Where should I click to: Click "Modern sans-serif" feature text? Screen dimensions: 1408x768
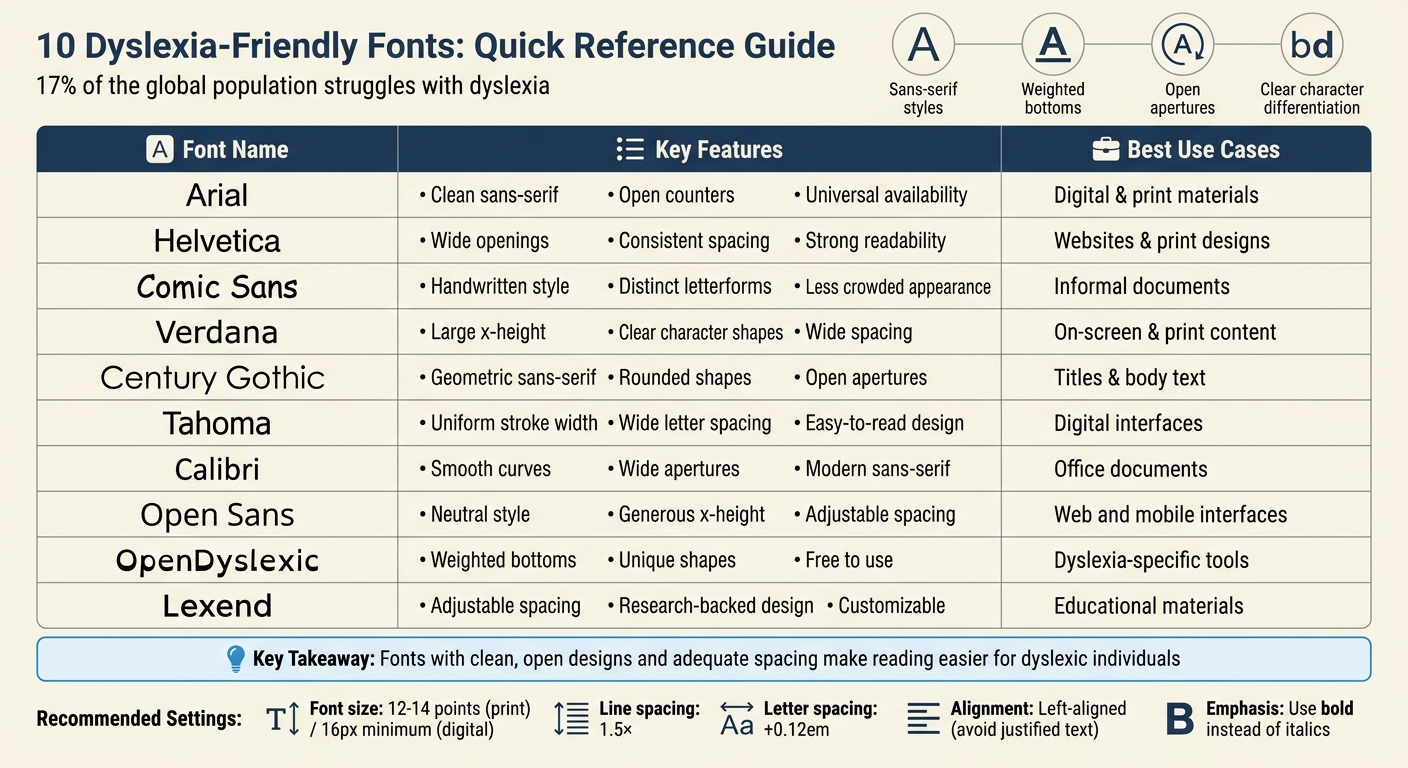[878, 469]
